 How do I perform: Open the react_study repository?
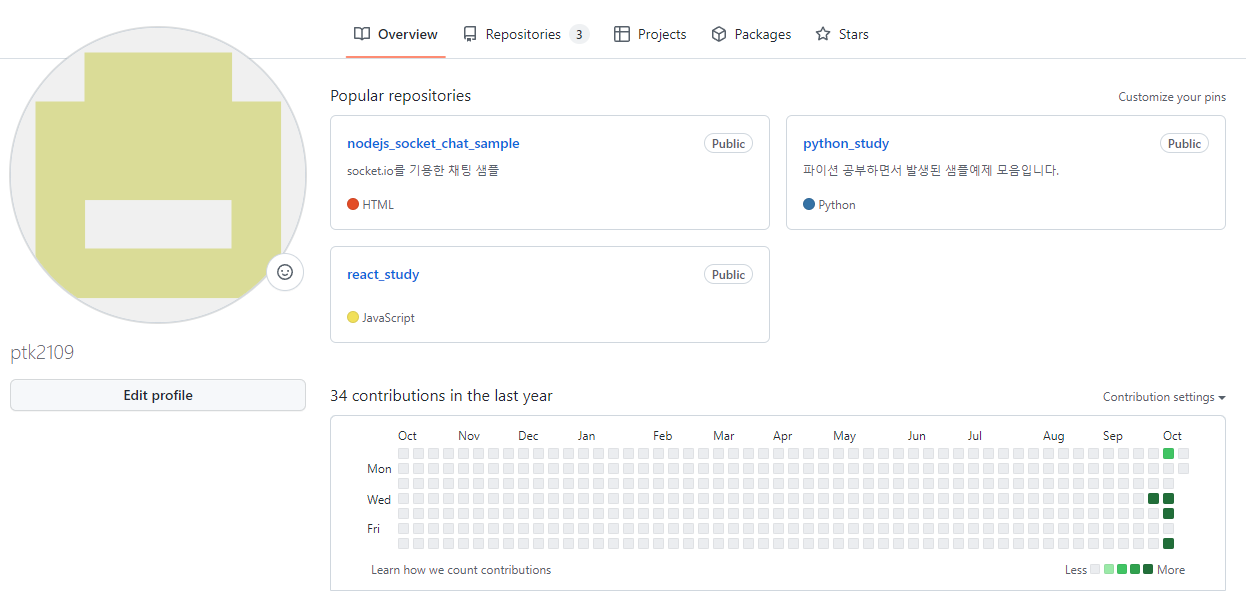point(383,274)
